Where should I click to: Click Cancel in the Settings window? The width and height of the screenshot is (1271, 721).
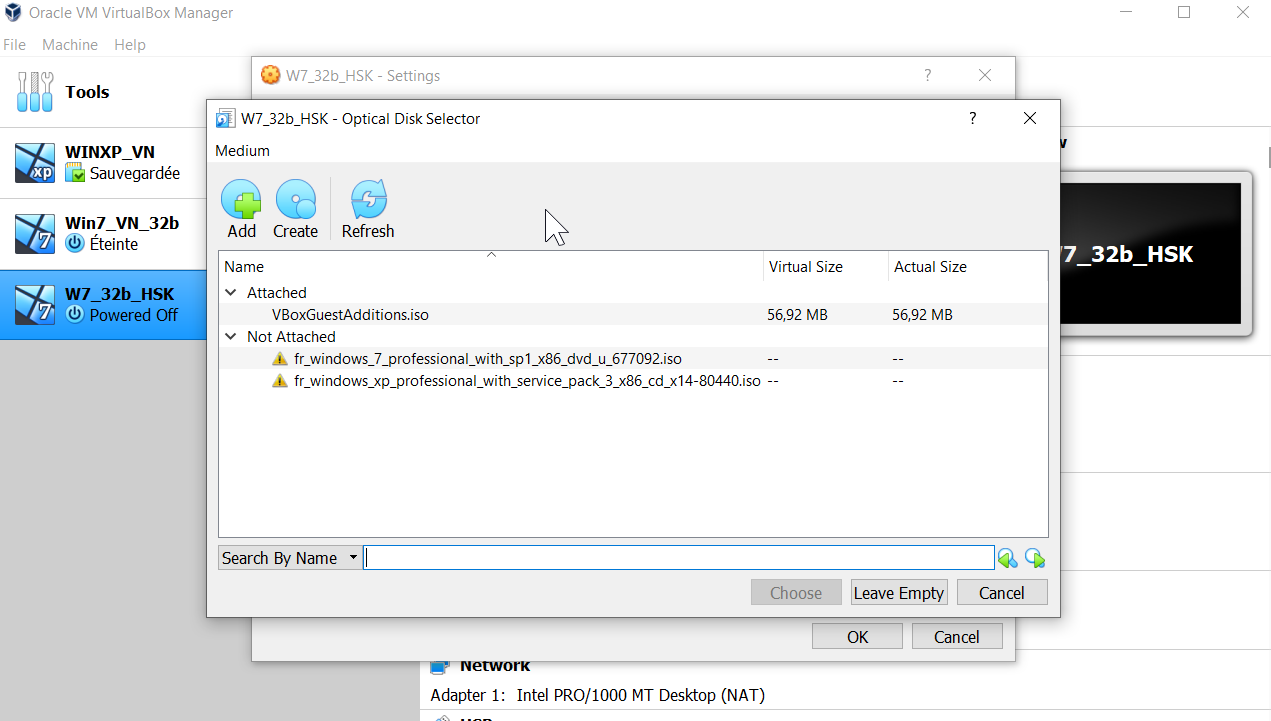coord(957,637)
